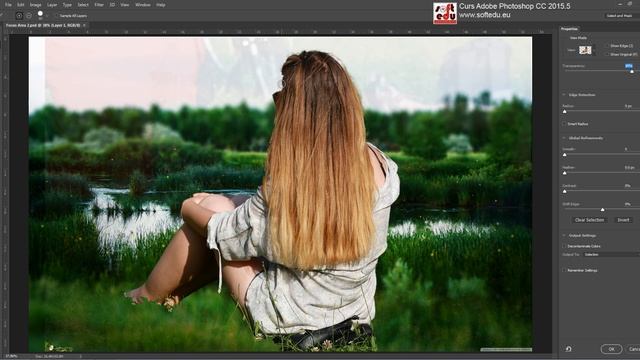Click the Clear Selection button
The image size is (640, 360).
(589, 220)
